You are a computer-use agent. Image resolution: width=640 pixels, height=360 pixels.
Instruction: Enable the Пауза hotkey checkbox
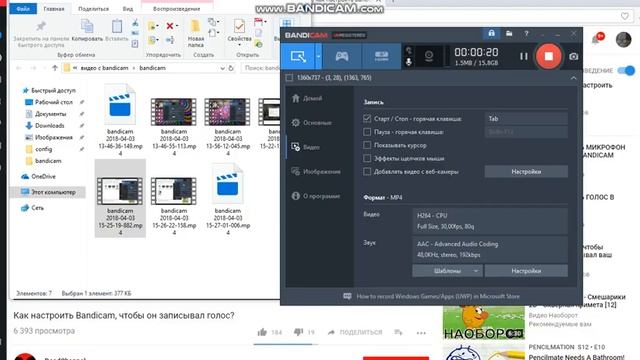coord(367,132)
